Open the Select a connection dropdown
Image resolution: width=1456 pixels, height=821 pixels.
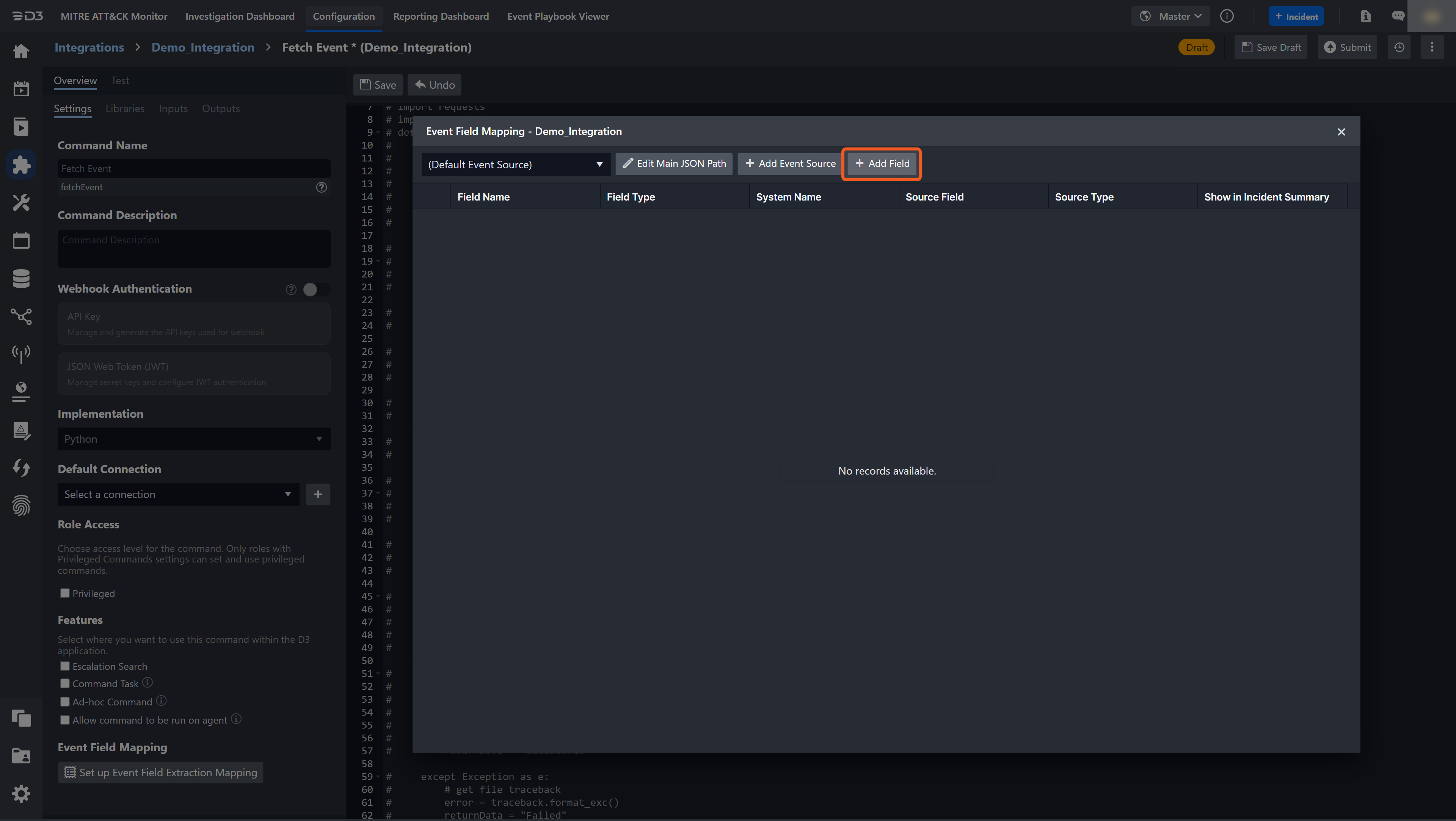coord(177,494)
